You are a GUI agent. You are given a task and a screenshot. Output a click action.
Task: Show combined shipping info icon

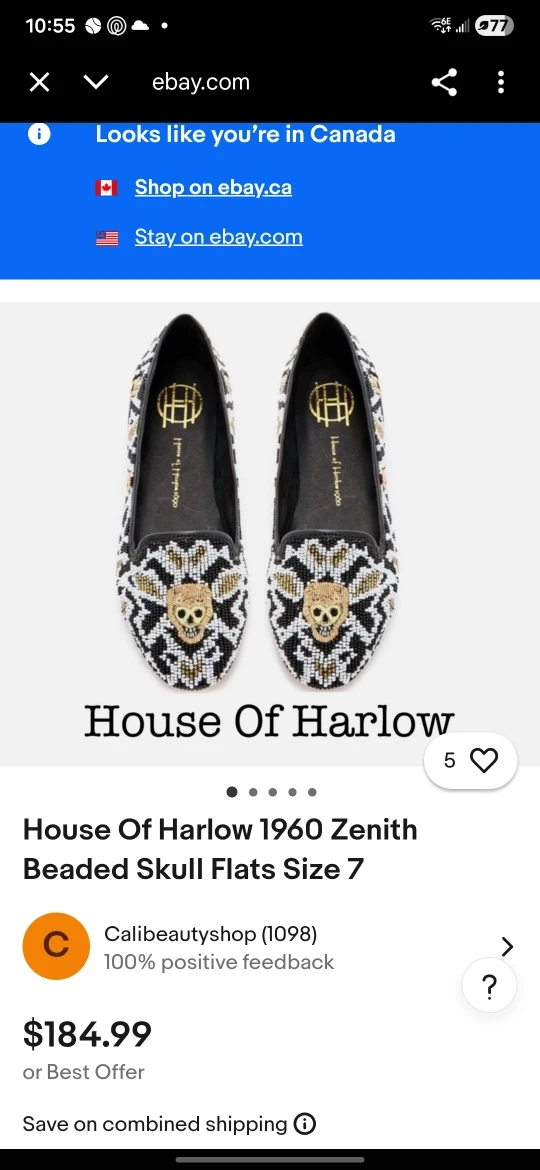[304, 1124]
